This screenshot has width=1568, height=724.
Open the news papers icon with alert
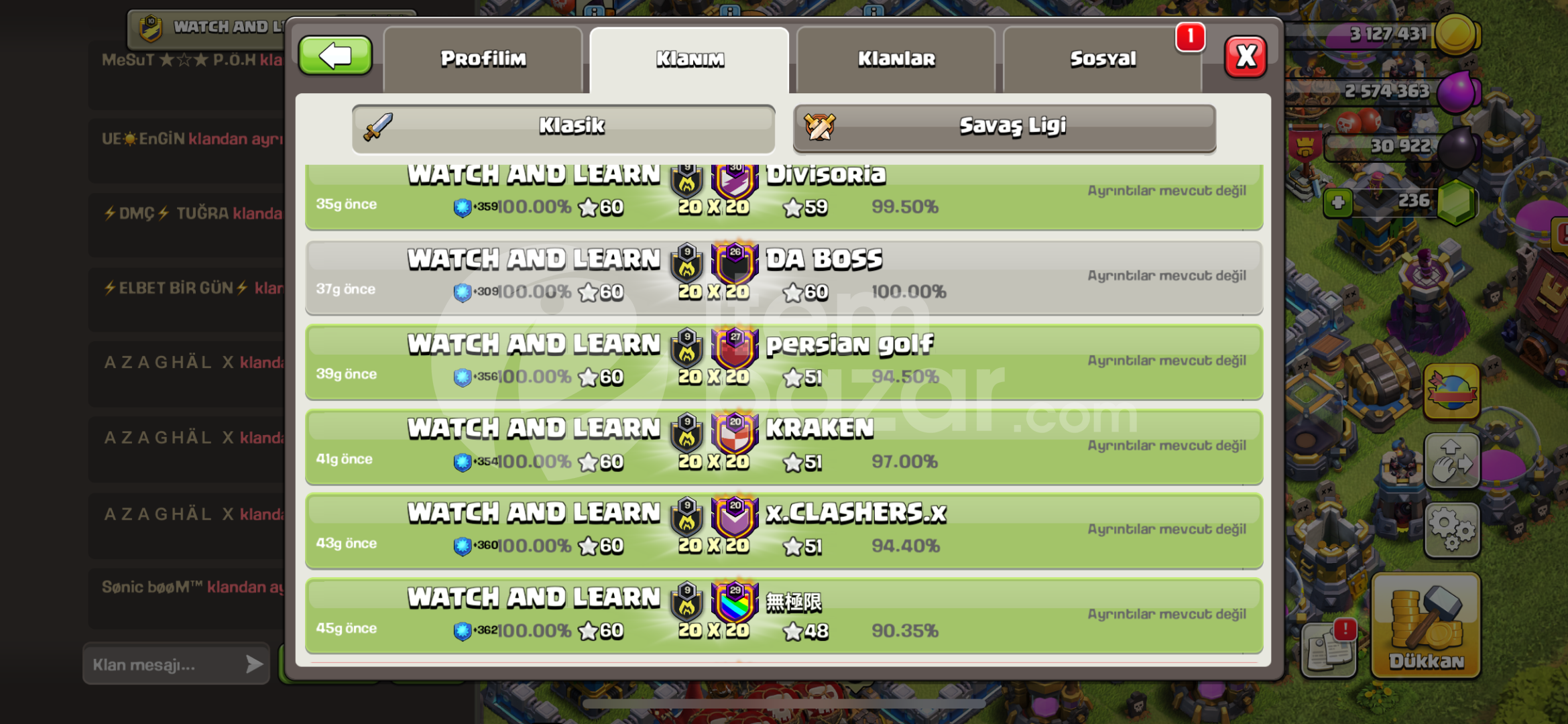(1329, 649)
